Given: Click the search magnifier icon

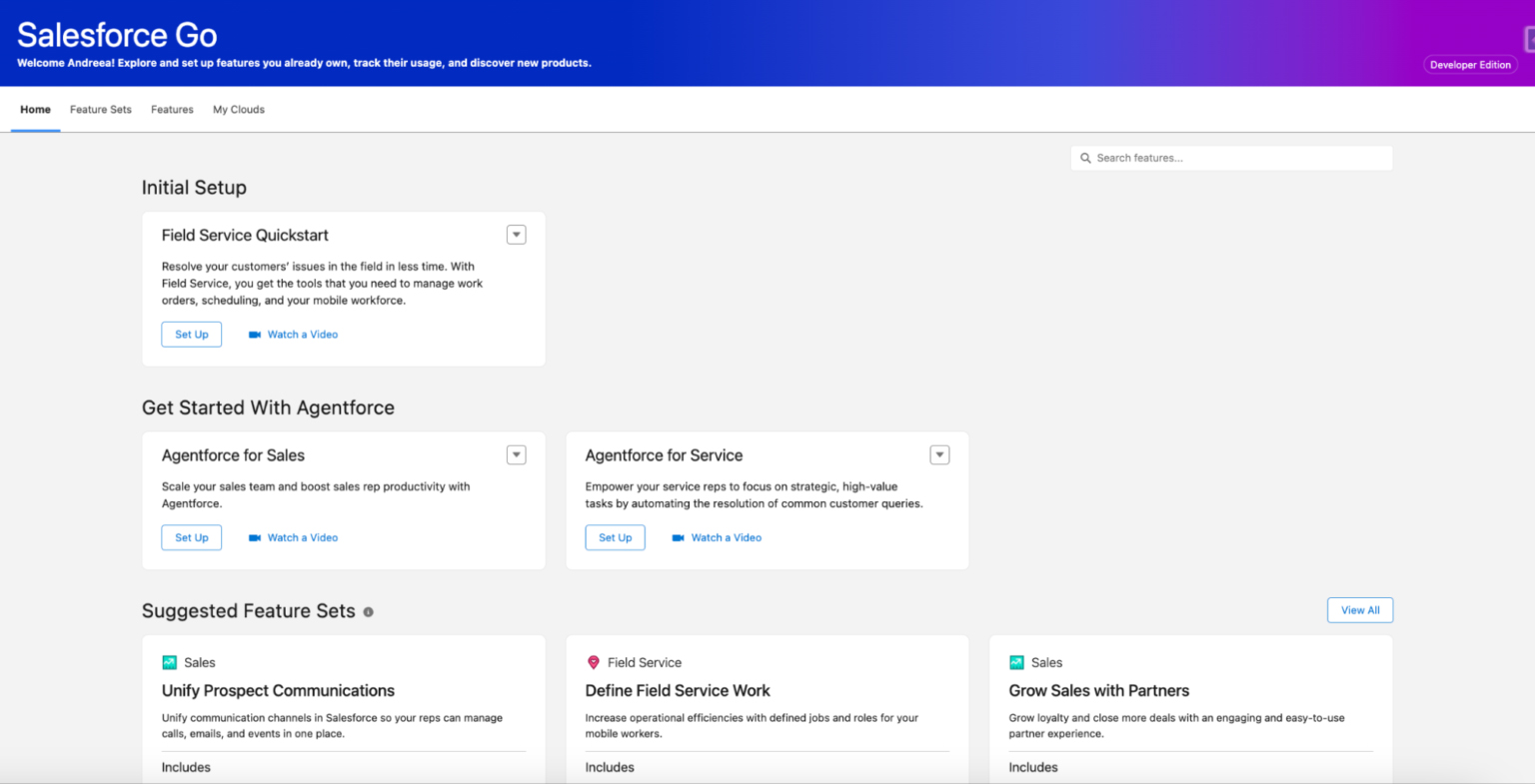Looking at the screenshot, I should click(x=1085, y=158).
